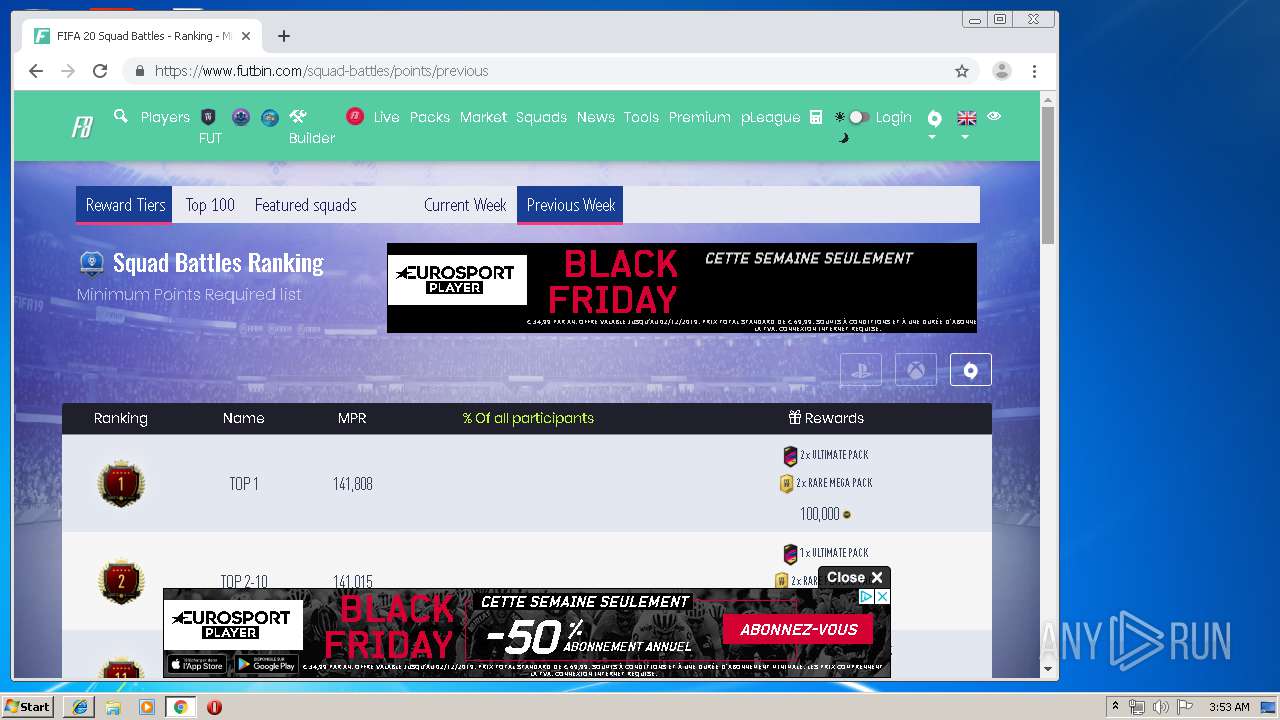Click the Rare Mega Pack icon in TOP 1 row
The width and height of the screenshot is (1280, 720).
tap(787, 484)
